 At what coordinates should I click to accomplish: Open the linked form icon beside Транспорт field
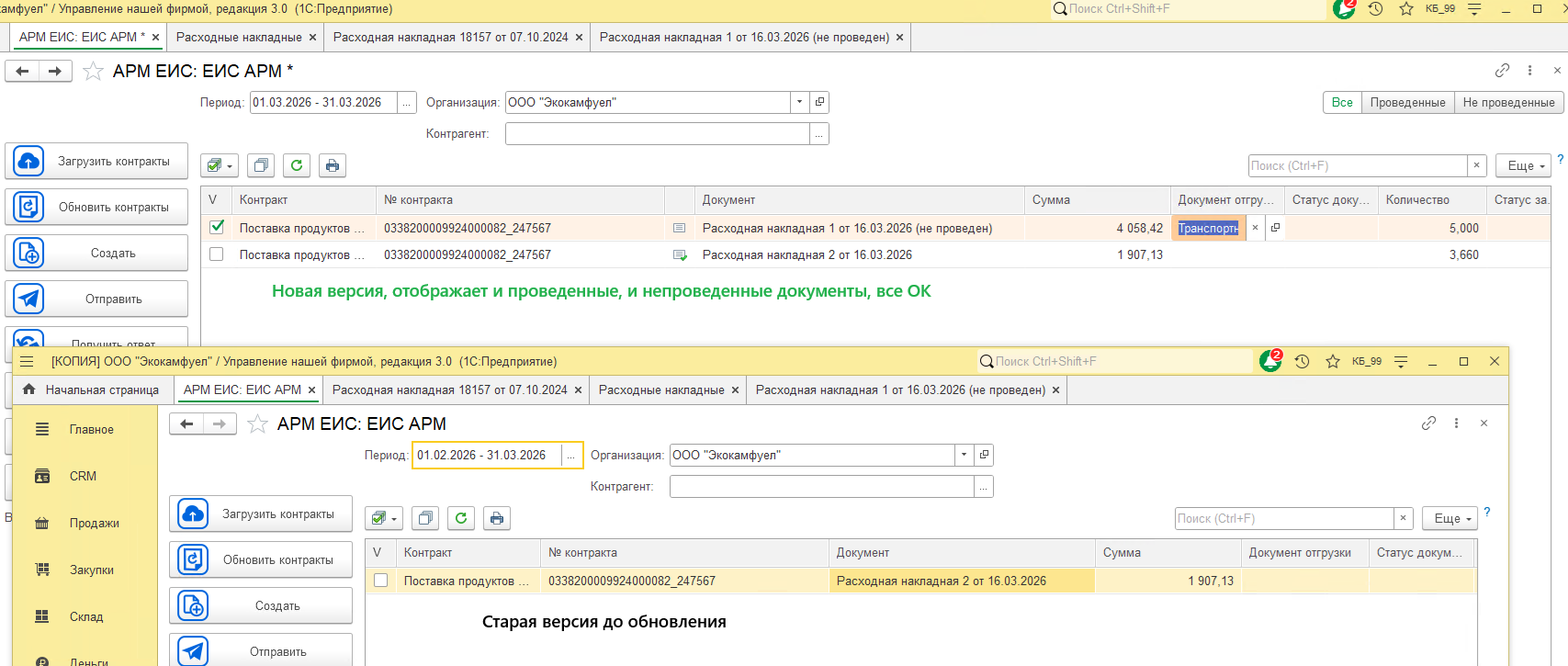coord(1275,228)
